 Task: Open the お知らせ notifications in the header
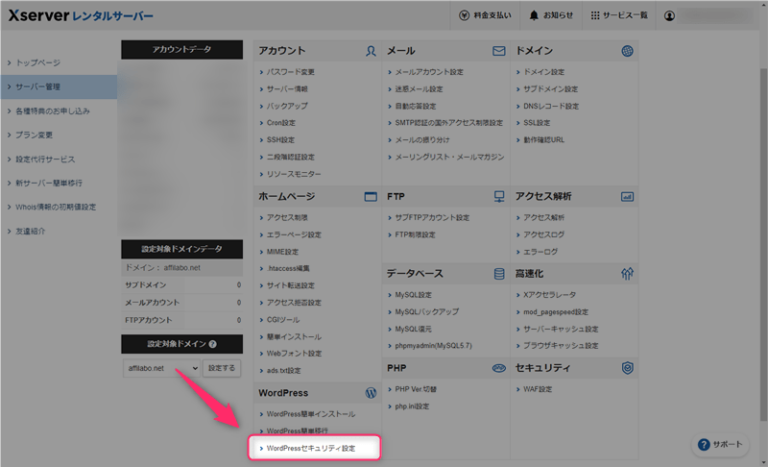pos(551,16)
